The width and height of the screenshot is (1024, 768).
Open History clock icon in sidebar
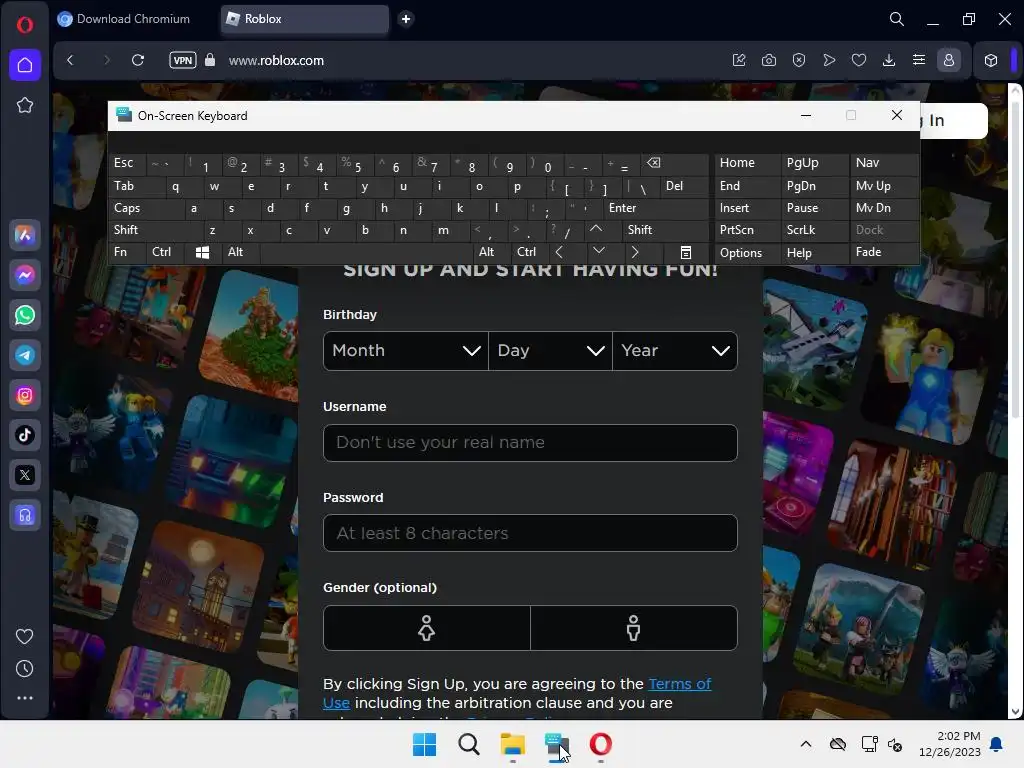25,668
